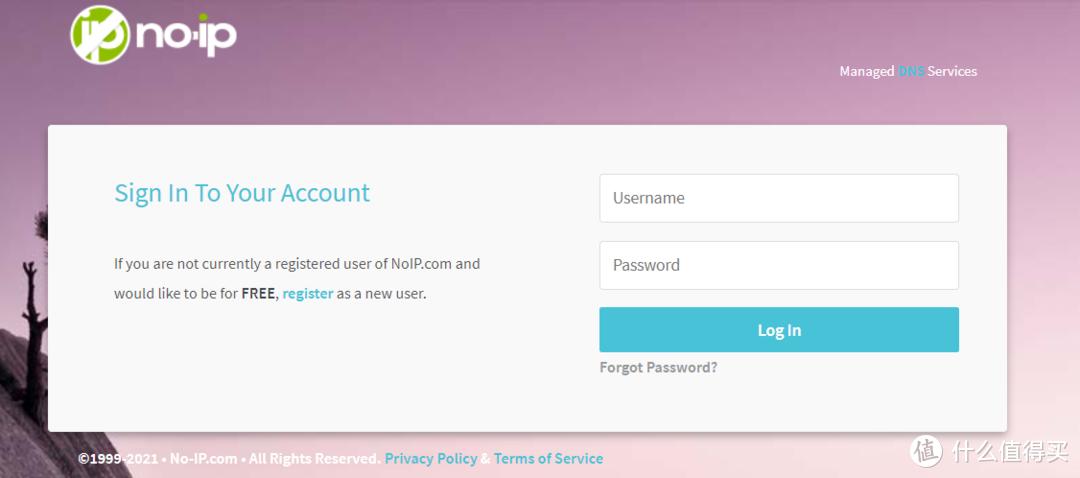
Task: Click No-IP.com in the footer
Action: (x=203, y=458)
